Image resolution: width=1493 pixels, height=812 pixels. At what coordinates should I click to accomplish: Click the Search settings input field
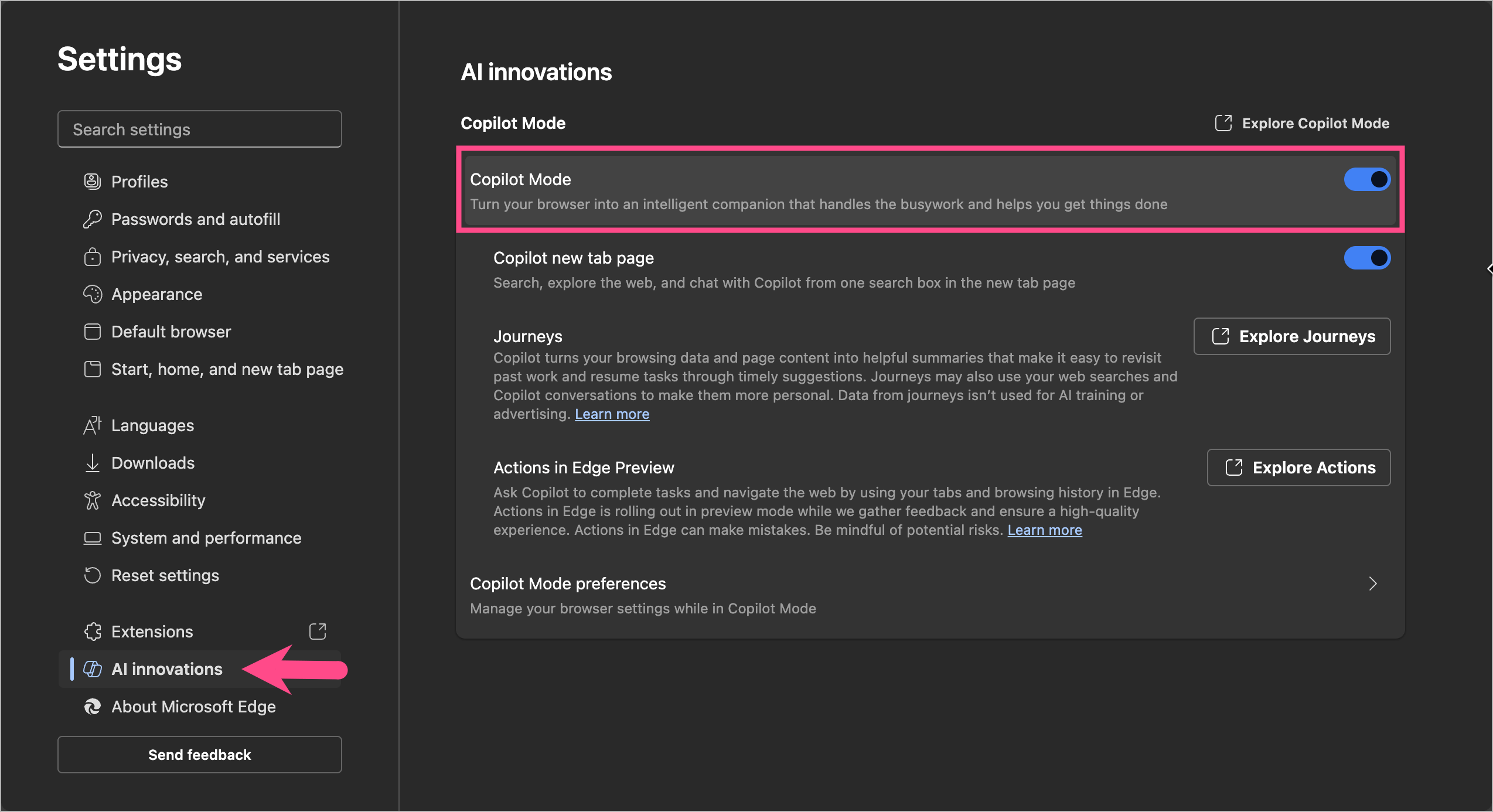coord(199,129)
